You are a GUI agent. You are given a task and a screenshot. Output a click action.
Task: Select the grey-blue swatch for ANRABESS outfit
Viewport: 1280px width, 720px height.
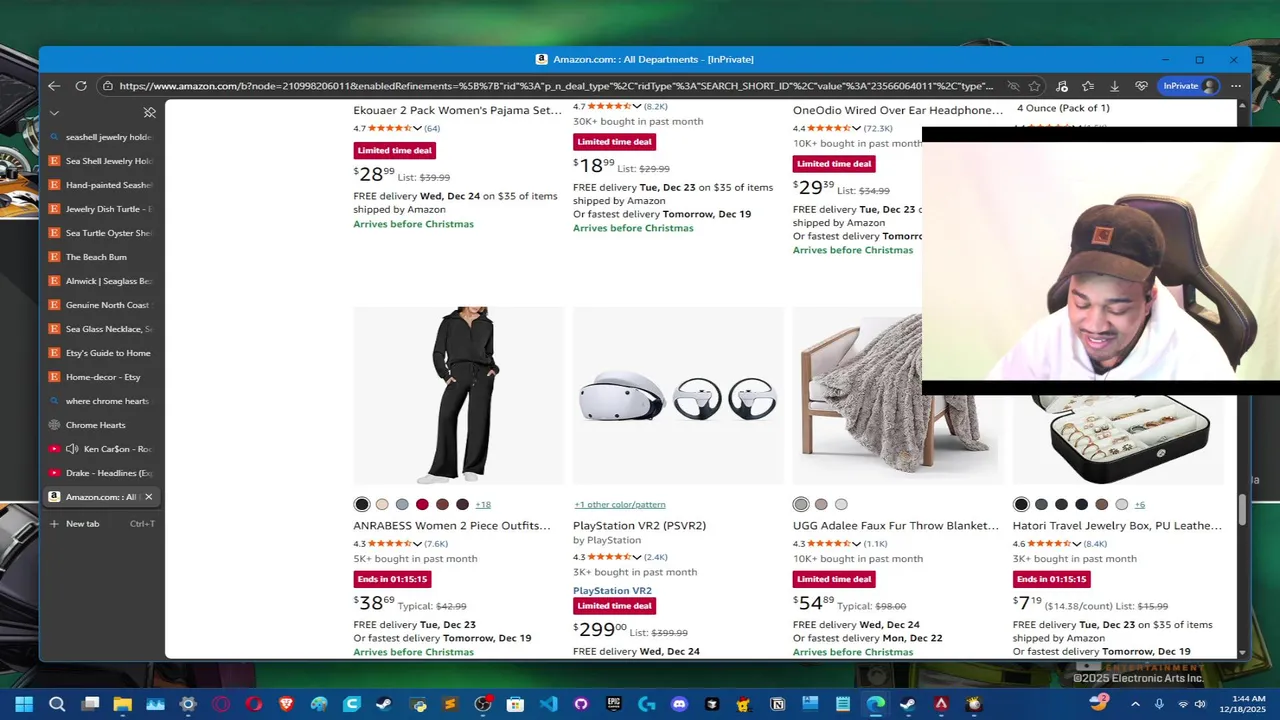[x=402, y=504]
